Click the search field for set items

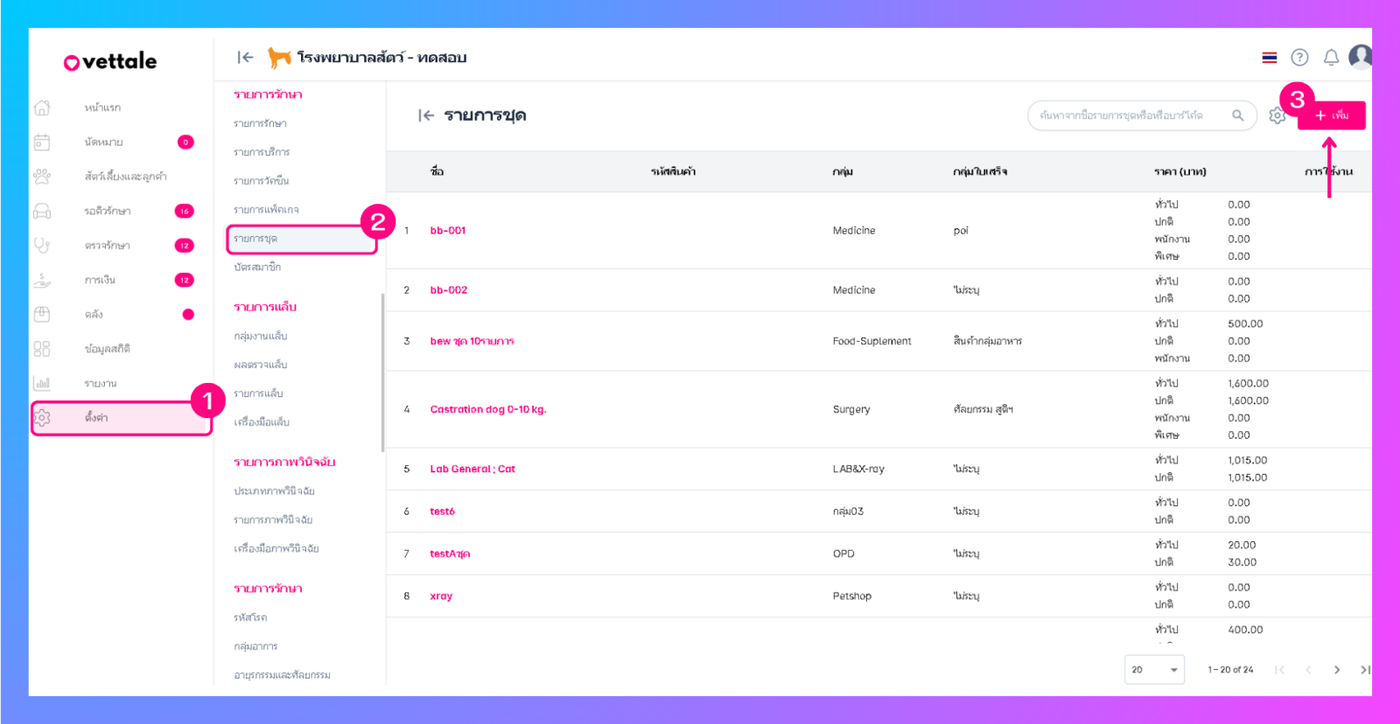[x=1130, y=116]
